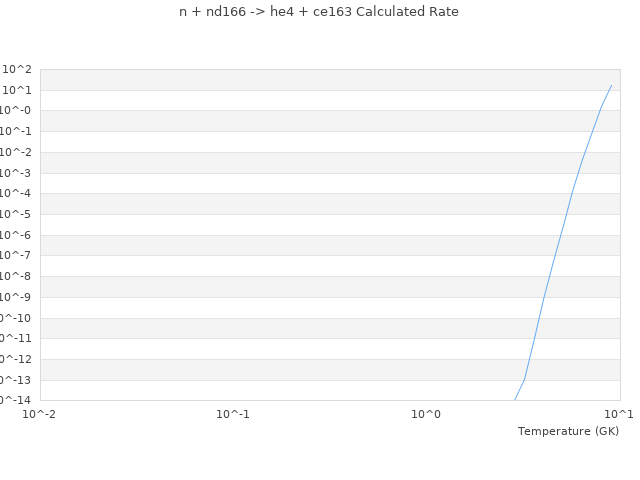The width and height of the screenshot is (640, 480).
Task: Click the y-axis tick label 10^-12
Action: click(15, 359)
